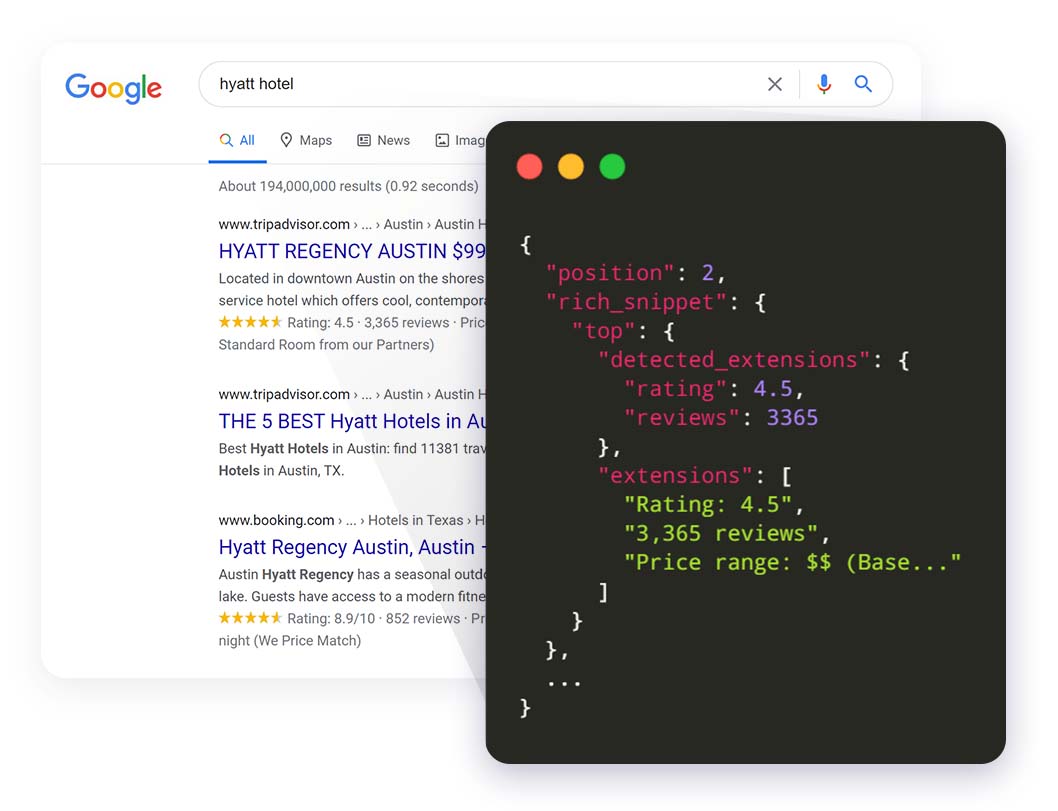
Task: Select the All results tab
Action: 237,141
